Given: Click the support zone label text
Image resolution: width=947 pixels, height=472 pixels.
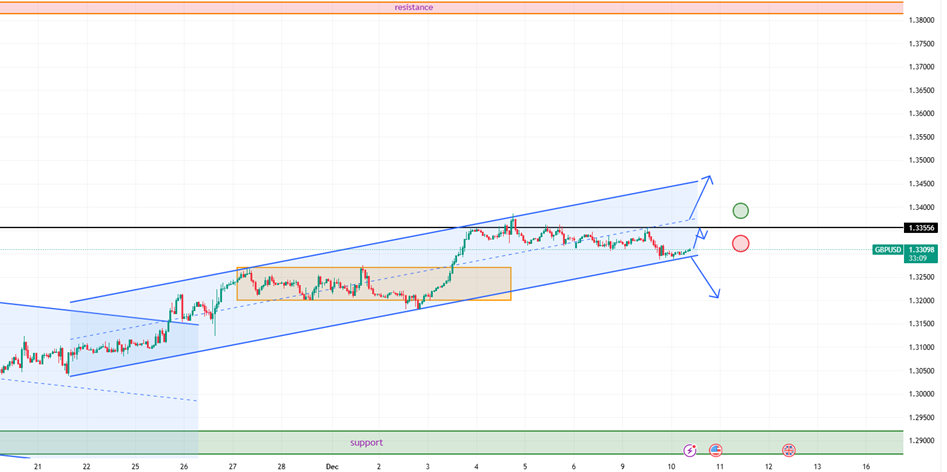Looking at the screenshot, I should 366,442.
